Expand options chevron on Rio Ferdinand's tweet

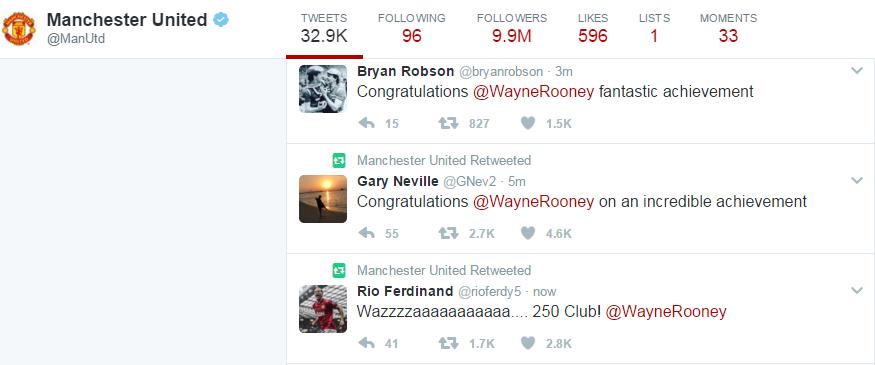pos(857,290)
